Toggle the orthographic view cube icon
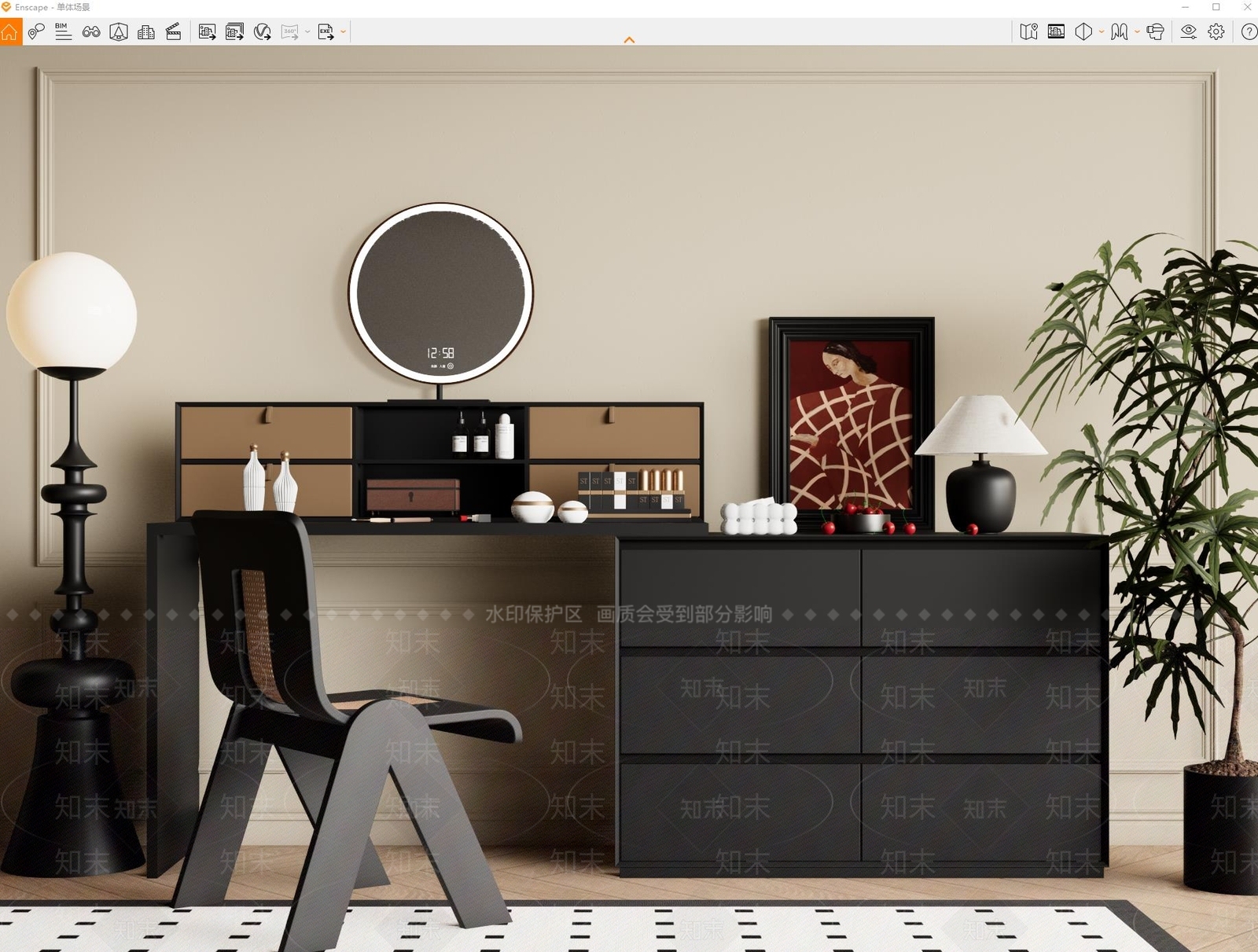 tap(1083, 31)
